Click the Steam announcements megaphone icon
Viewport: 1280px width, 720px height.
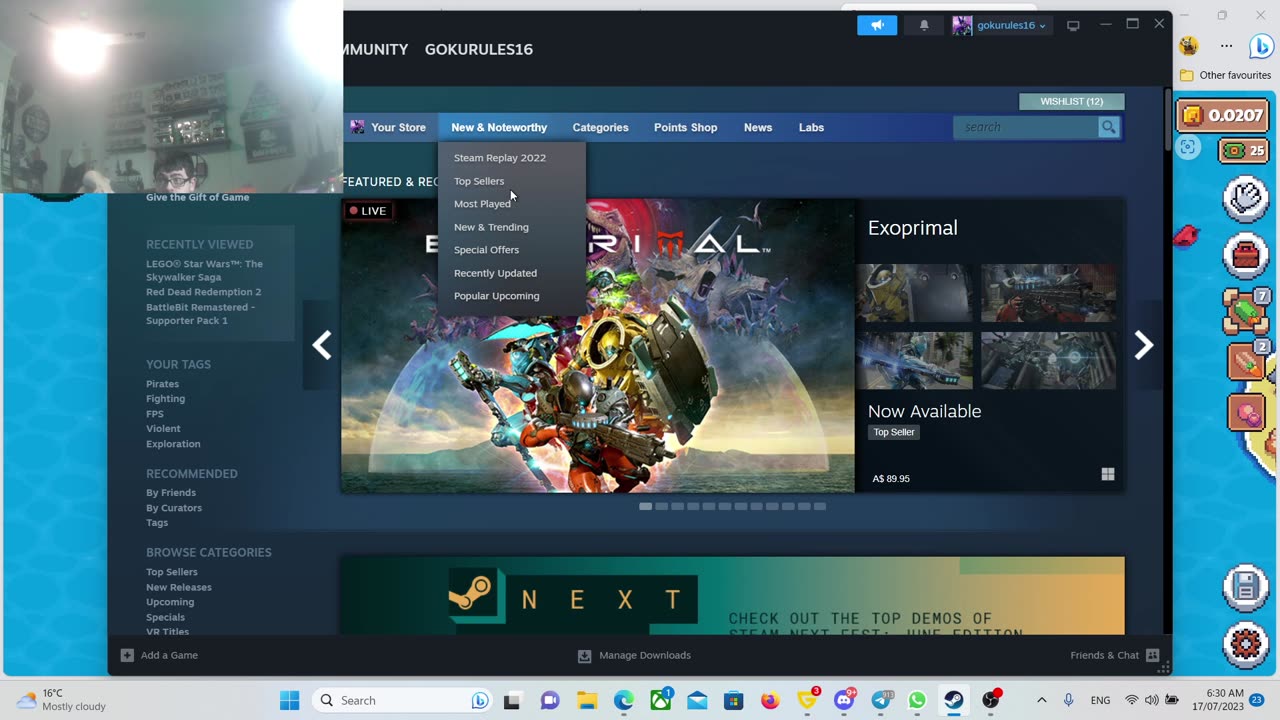[x=877, y=25]
